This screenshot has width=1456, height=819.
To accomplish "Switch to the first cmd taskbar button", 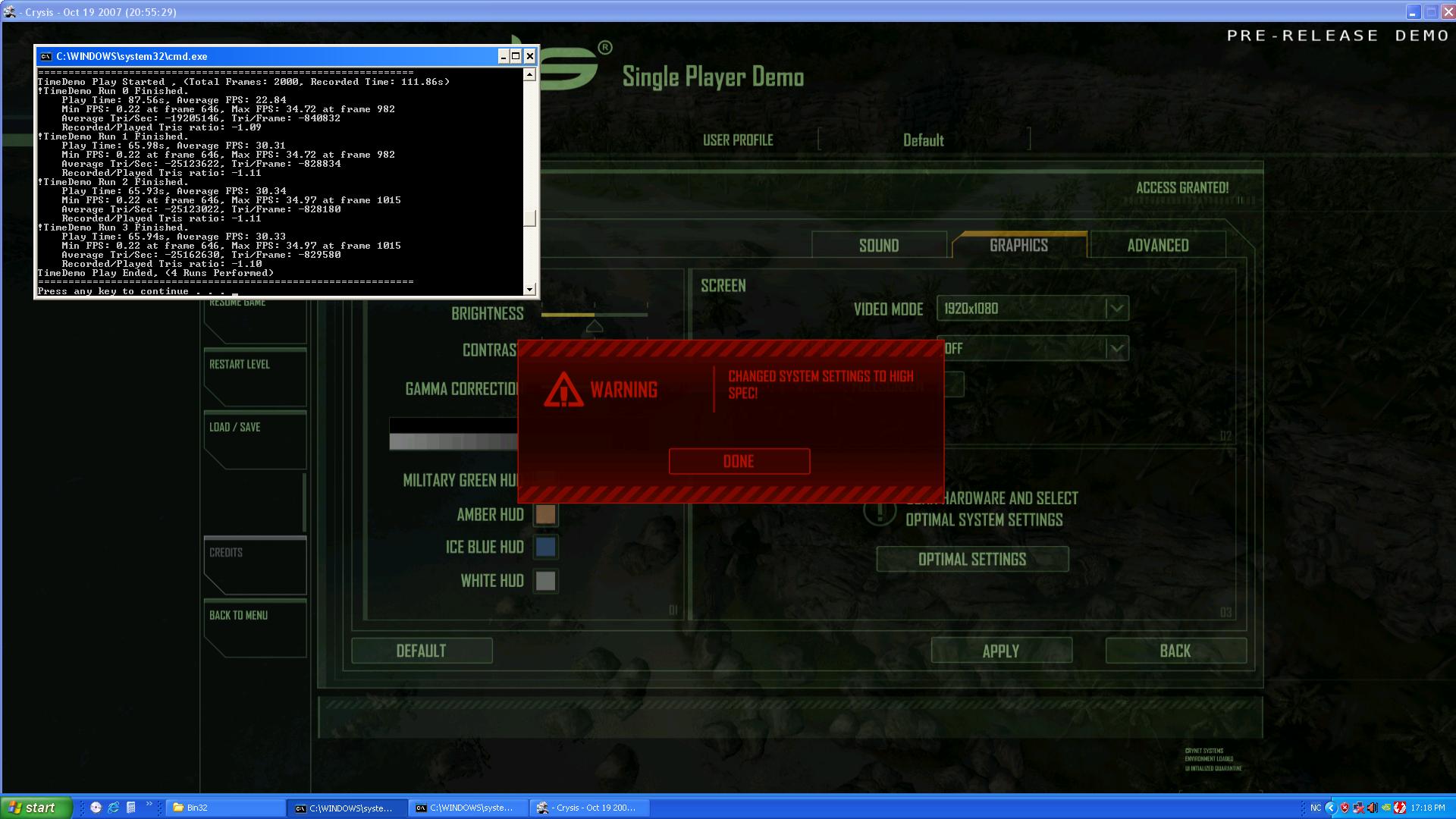I will tap(347, 808).
